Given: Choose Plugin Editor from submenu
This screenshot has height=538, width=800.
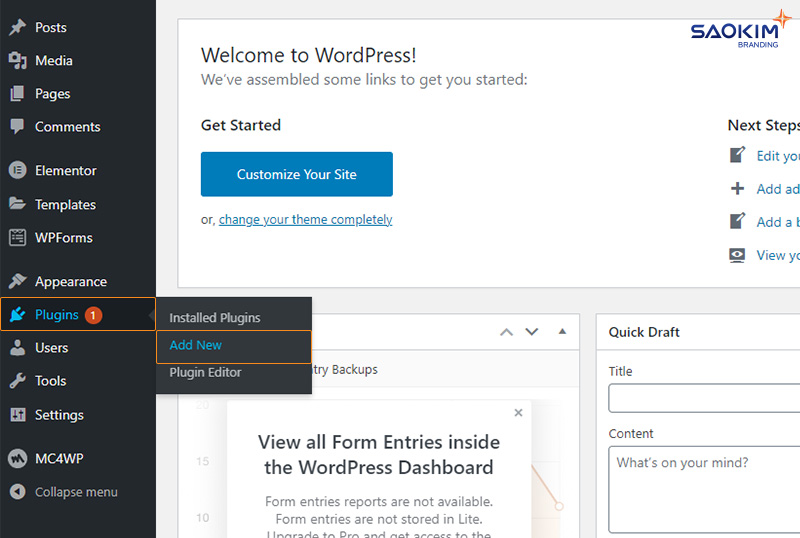Looking at the screenshot, I should click(x=205, y=372).
